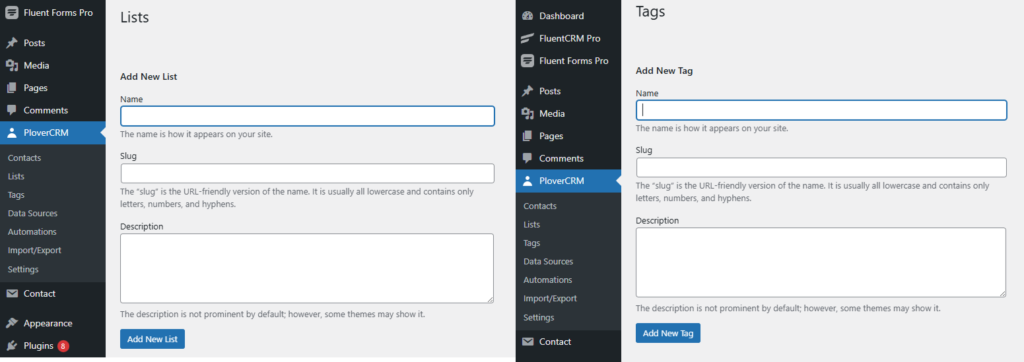
Task: Click the Appearance brush icon in Lists window
Action: [x=12, y=323]
